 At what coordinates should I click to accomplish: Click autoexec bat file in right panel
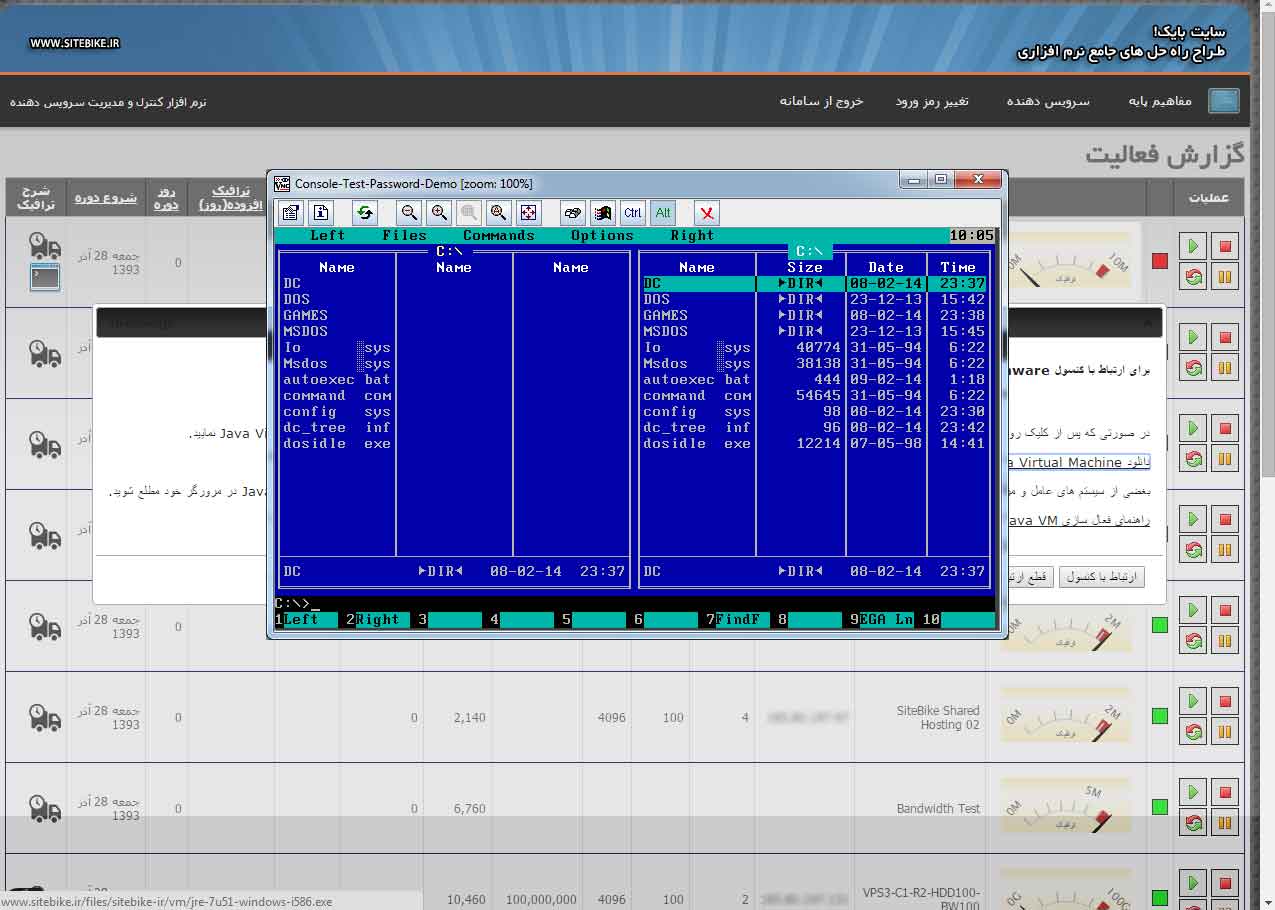tap(696, 379)
